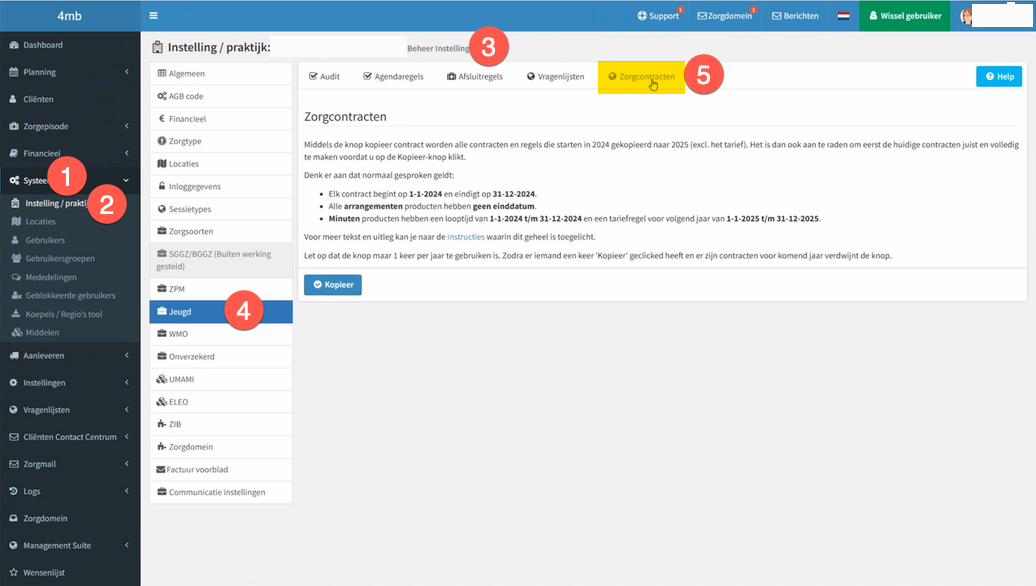This screenshot has height=586, width=1036.
Task: Select the Jeugd settings item
Action: 221,312
